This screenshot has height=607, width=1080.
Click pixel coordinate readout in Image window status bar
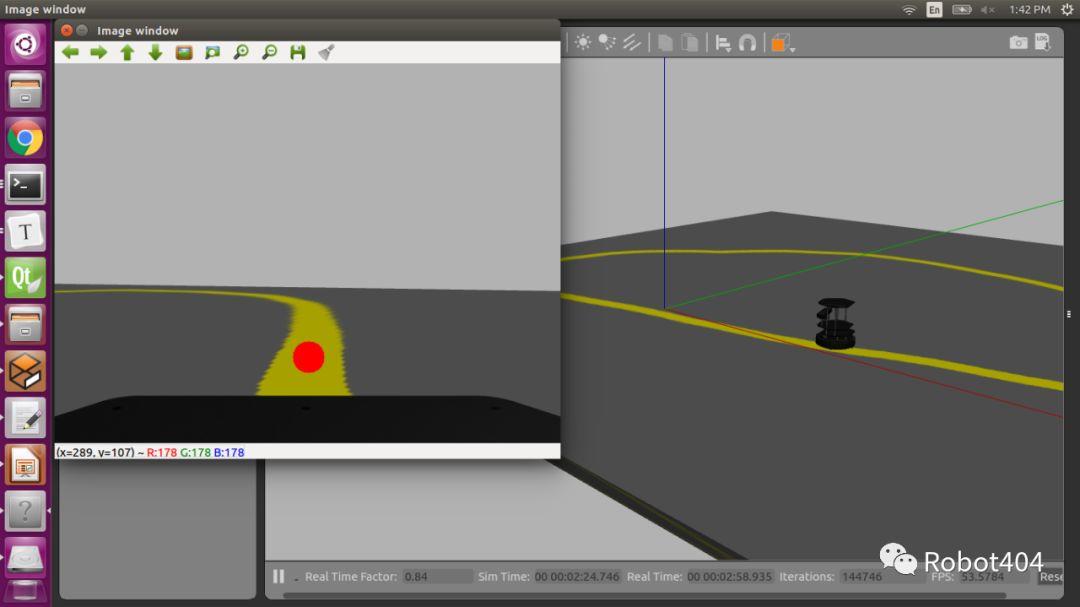point(95,453)
